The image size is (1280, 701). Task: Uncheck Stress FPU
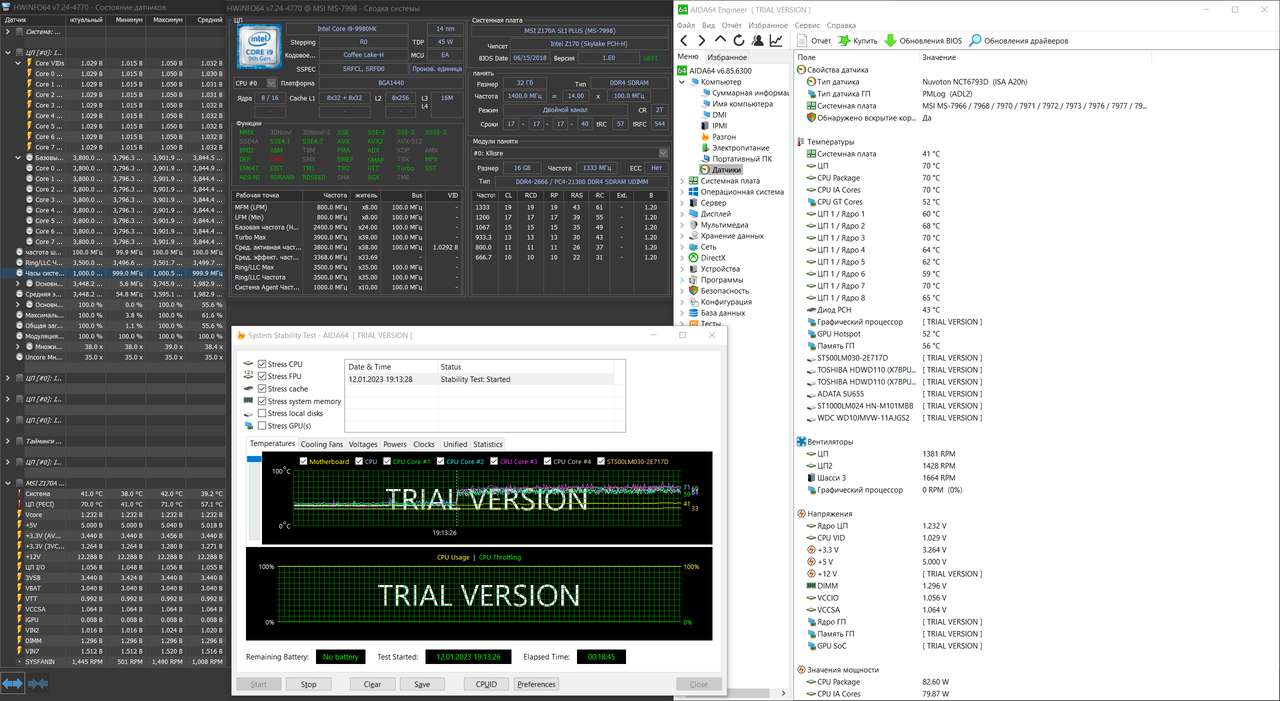[262, 376]
